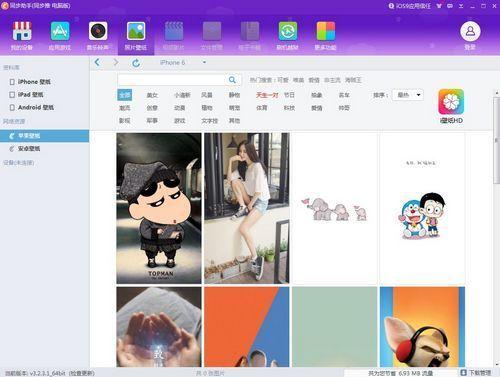This screenshot has height=377, width=500.
Task: Filter wallpapers by 游戏 games category
Action: pos(180,120)
